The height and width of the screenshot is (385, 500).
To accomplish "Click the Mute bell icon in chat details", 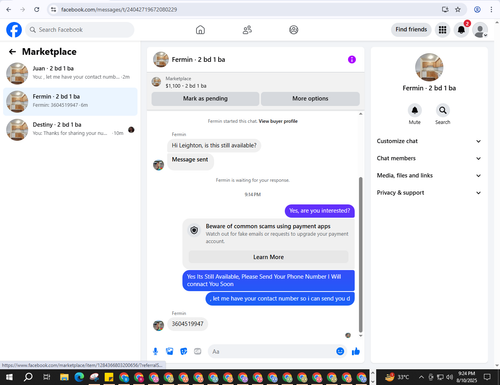I will pos(415,110).
